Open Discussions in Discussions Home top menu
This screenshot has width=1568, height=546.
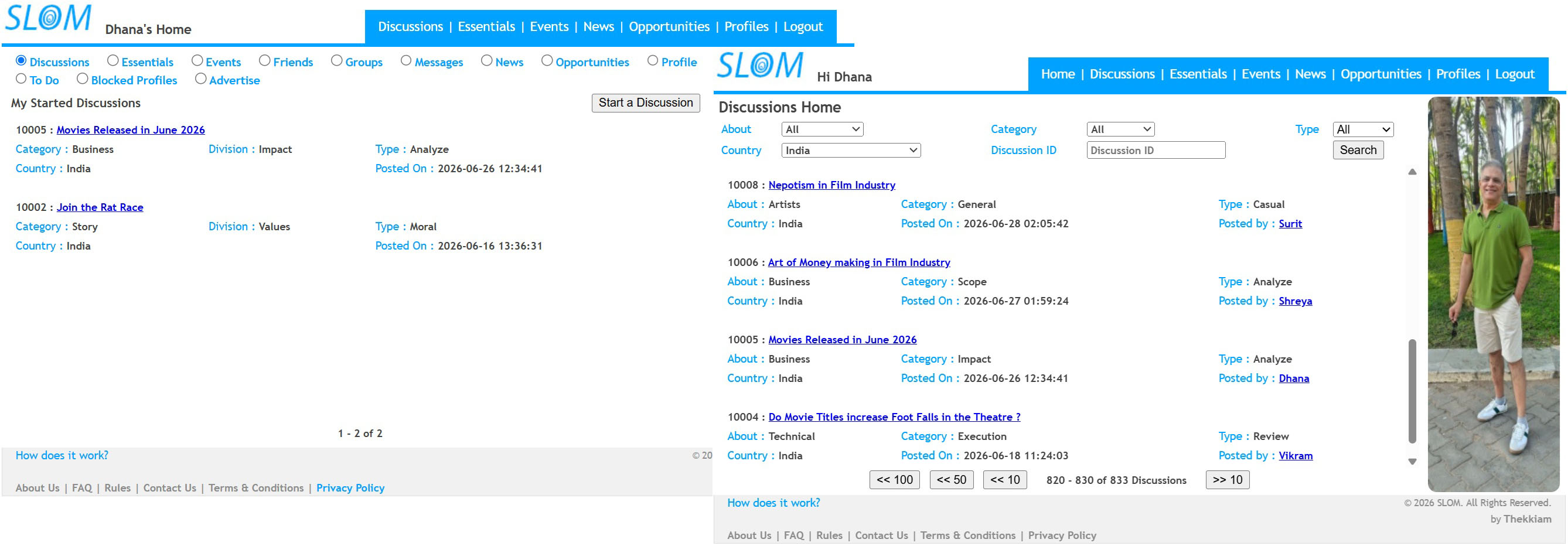pos(1123,74)
